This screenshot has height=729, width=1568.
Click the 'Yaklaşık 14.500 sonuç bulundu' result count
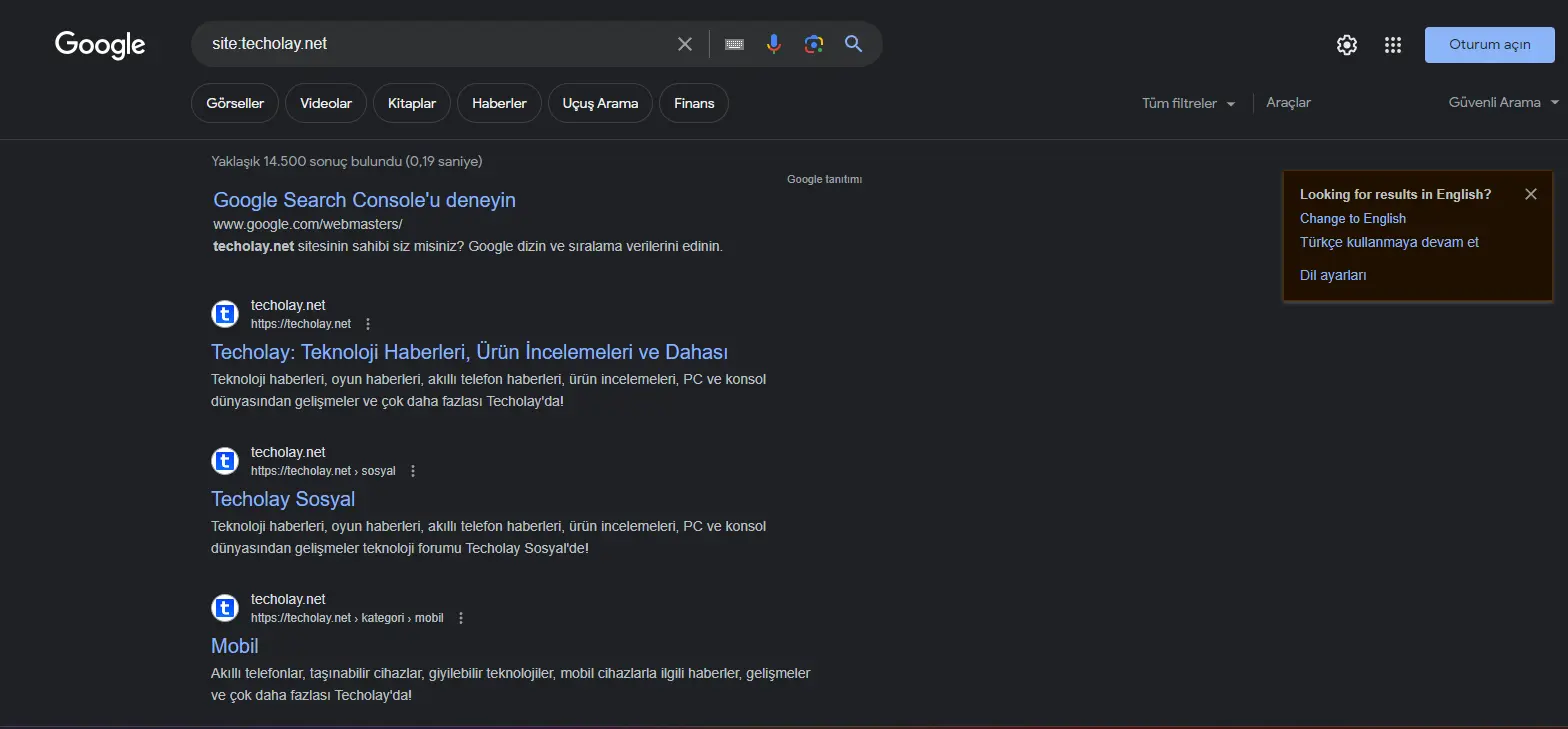pos(347,161)
